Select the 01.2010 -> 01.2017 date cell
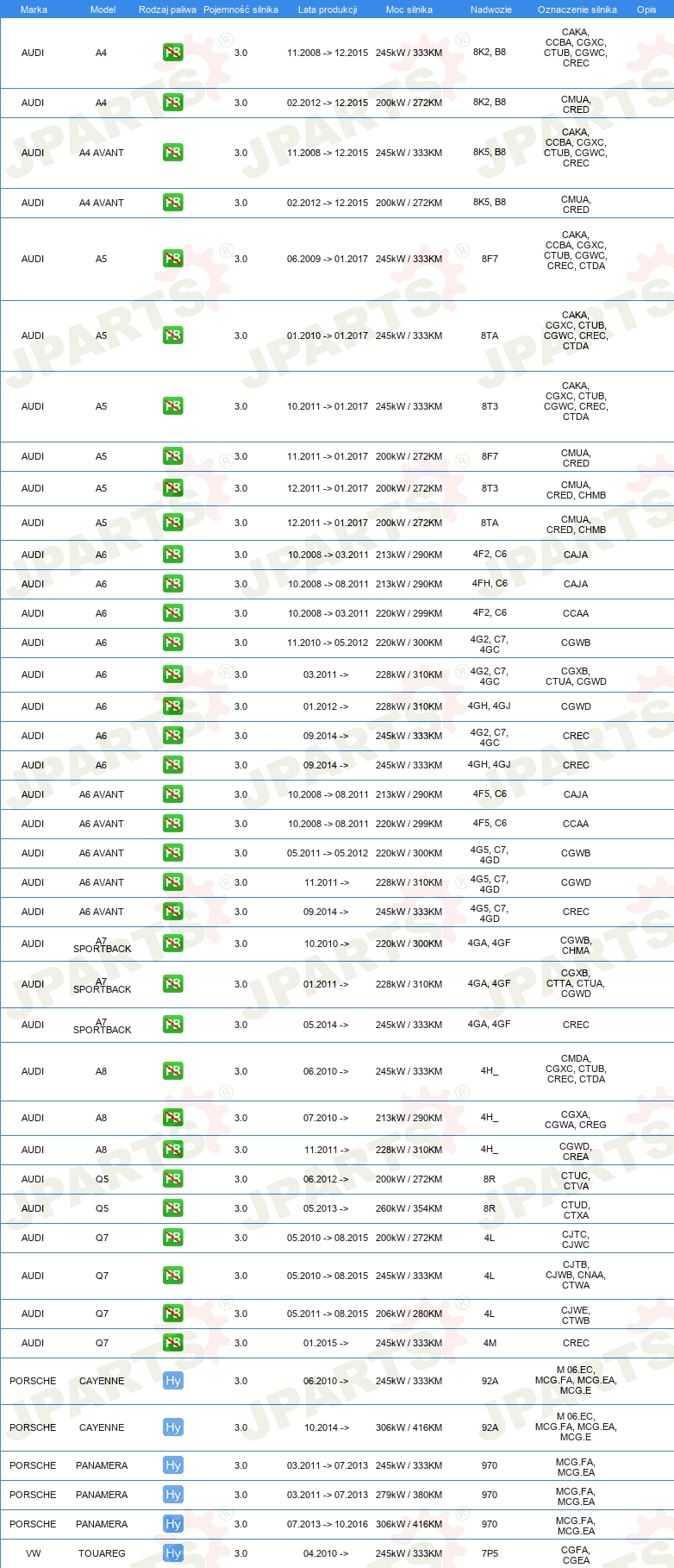Screen dimensions: 674x1568 tap(328, 336)
